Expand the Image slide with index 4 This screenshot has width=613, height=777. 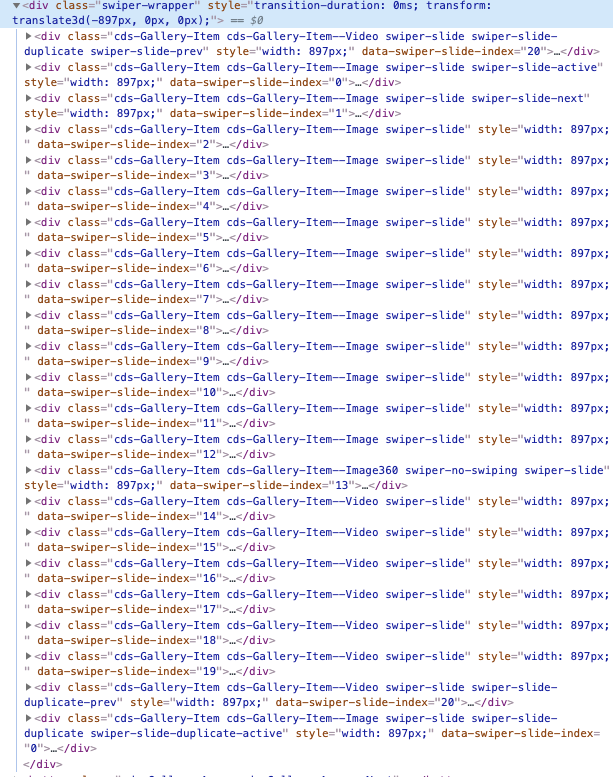pyautogui.click(x=29, y=191)
